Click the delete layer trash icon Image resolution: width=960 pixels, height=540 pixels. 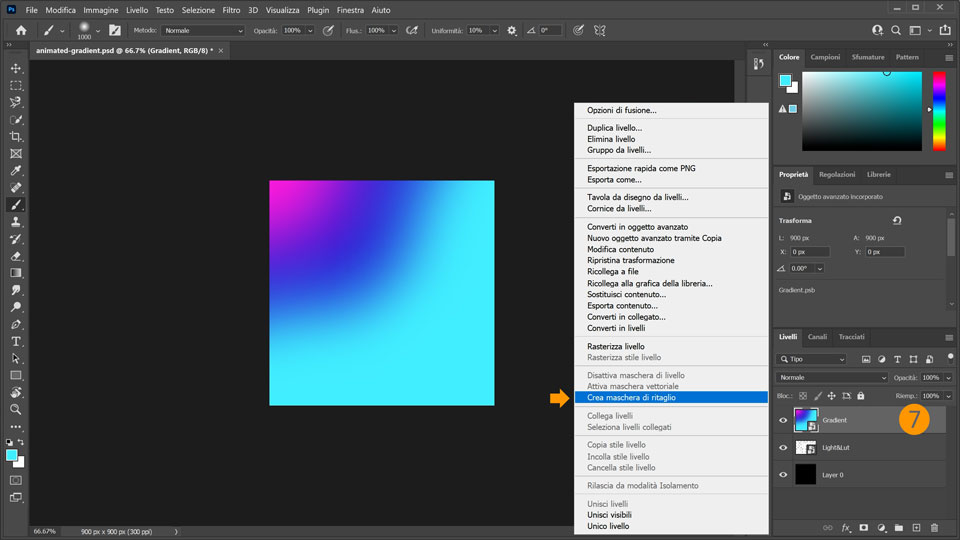(934, 527)
